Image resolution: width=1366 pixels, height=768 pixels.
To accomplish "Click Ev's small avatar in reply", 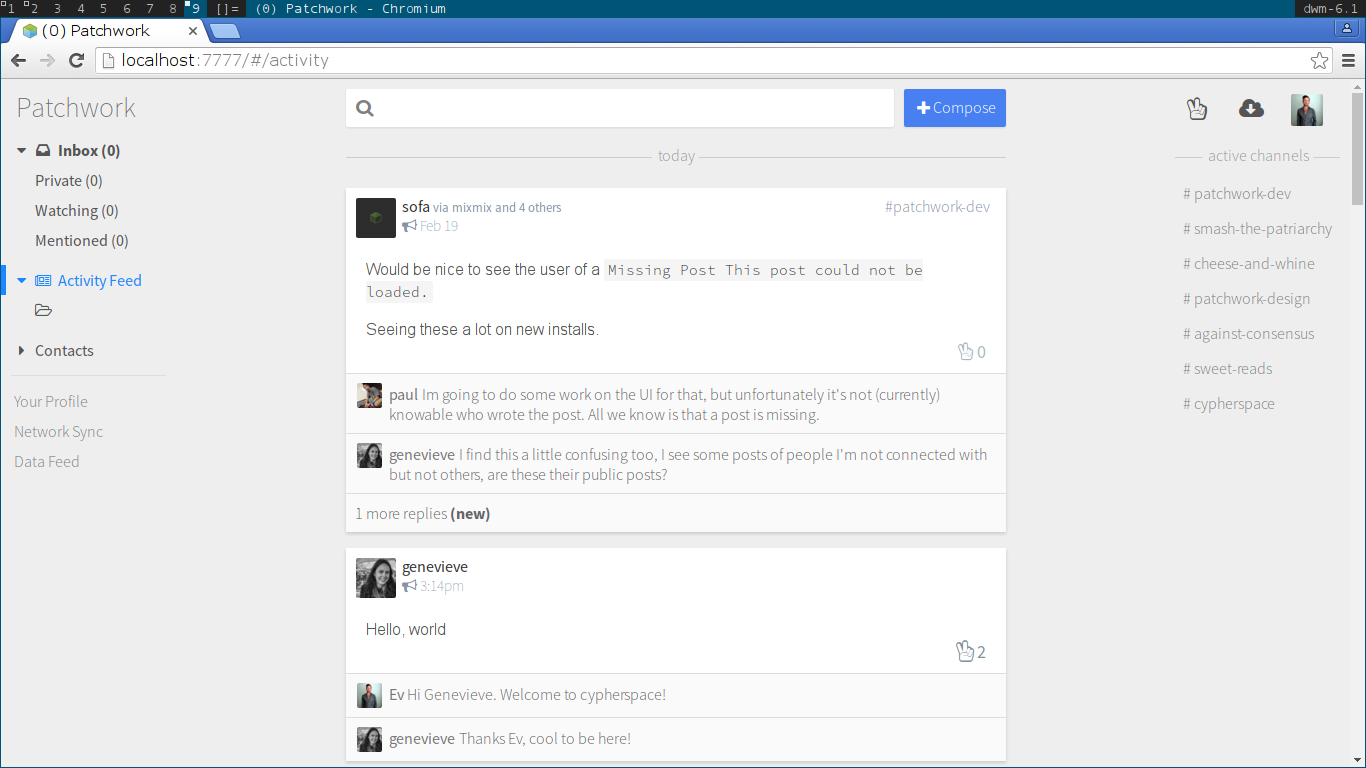I will pyautogui.click(x=370, y=695).
